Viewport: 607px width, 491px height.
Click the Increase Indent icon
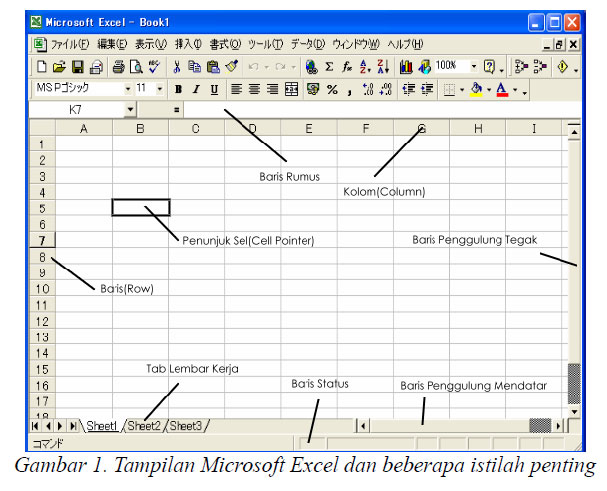pos(427,89)
